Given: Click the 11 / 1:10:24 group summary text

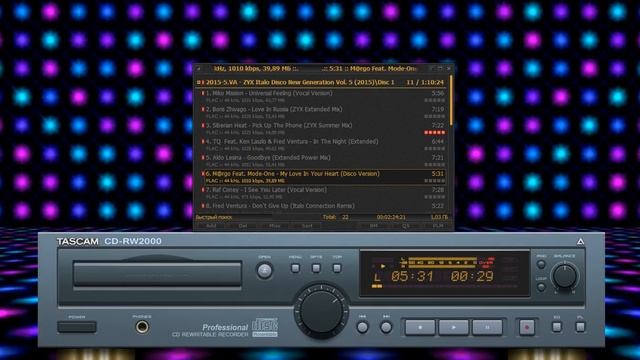Looking at the screenshot, I should pyautogui.click(x=425, y=82).
